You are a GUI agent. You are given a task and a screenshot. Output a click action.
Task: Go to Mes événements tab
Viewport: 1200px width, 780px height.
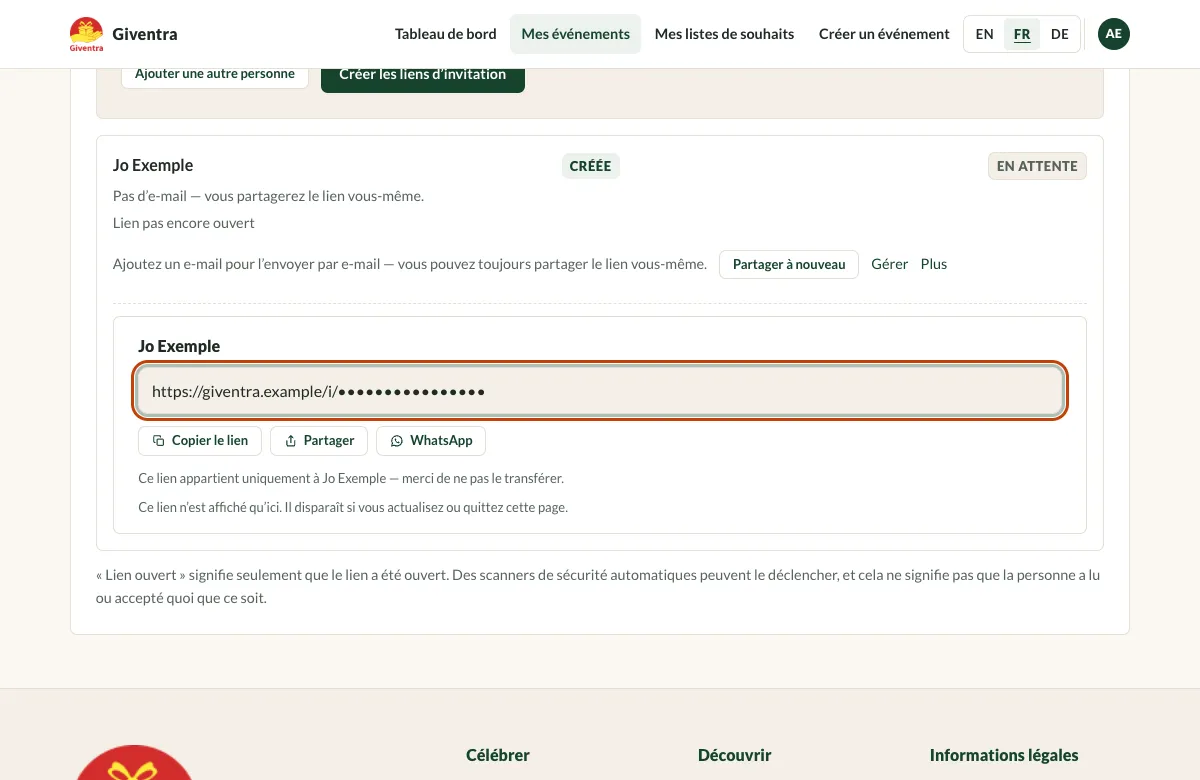(x=576, y=34)
